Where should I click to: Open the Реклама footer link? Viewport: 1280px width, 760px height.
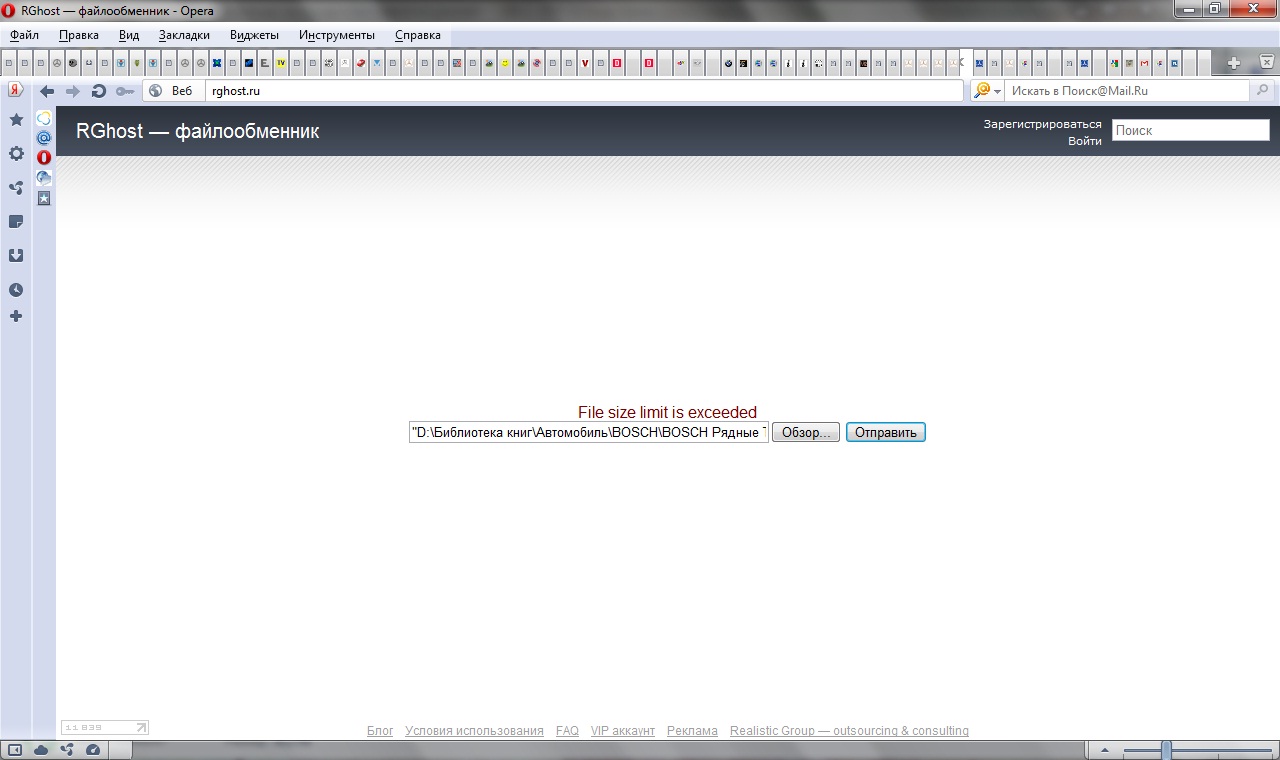(x=692, y=731)
